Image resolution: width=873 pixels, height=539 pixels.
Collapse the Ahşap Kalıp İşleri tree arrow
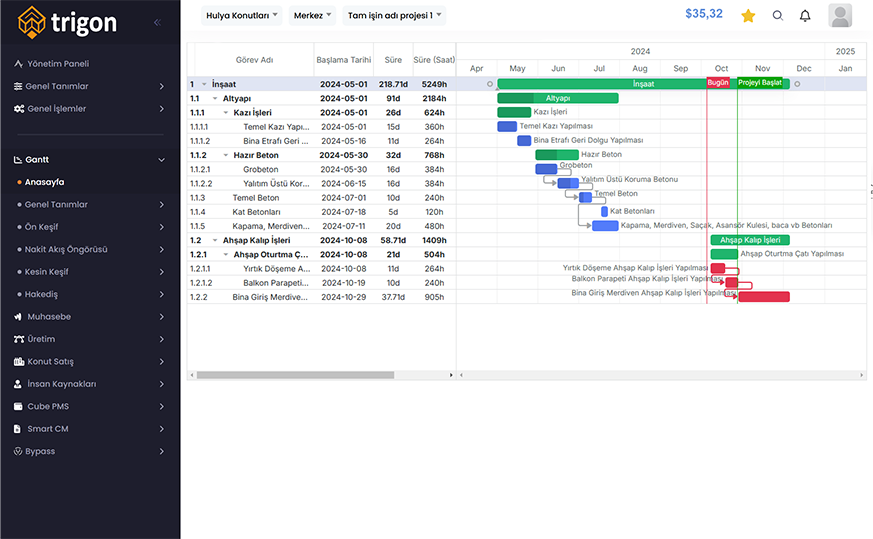click(x=215, y=241)
